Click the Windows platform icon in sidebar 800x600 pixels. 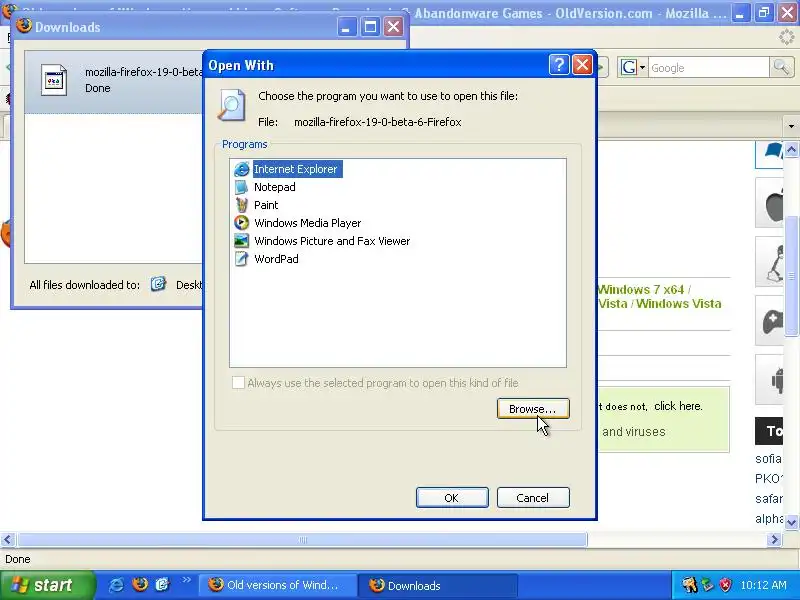click(x=770, y=154)
